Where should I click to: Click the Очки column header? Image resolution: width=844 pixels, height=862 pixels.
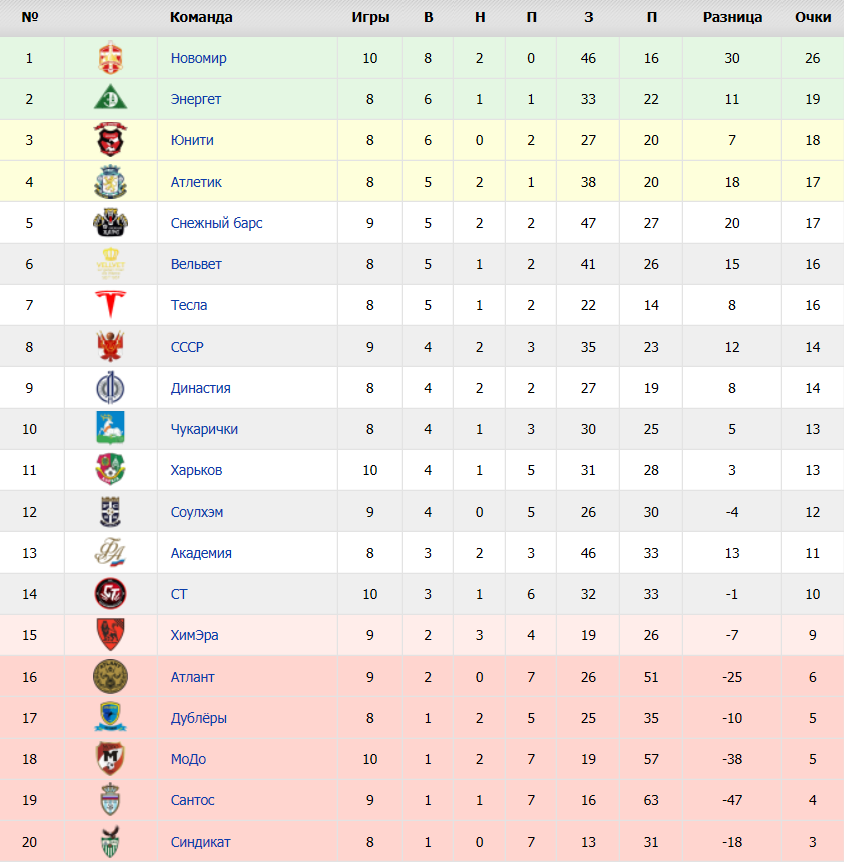pyautogui.click(x=813, y=17)
